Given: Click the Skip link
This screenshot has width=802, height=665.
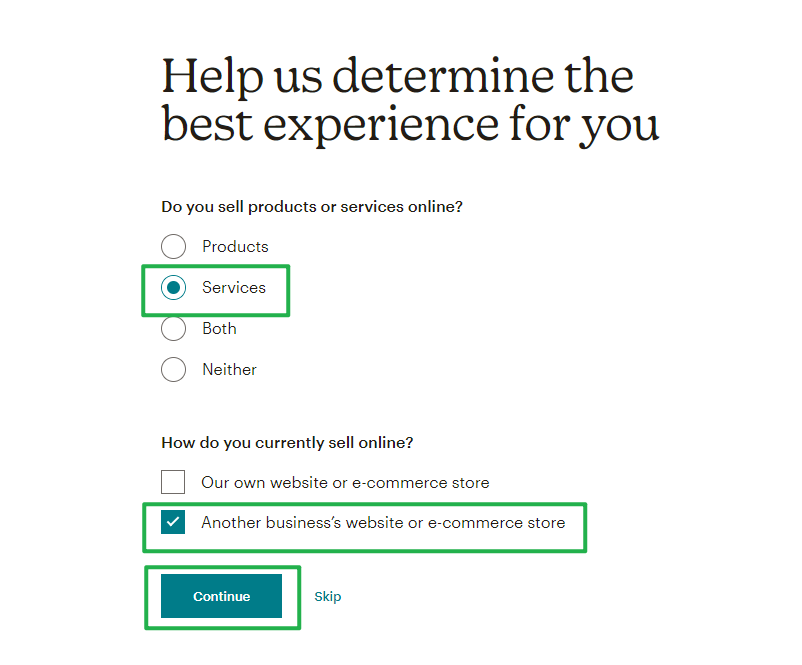Looking at the screenshot, I should point(327,596).
